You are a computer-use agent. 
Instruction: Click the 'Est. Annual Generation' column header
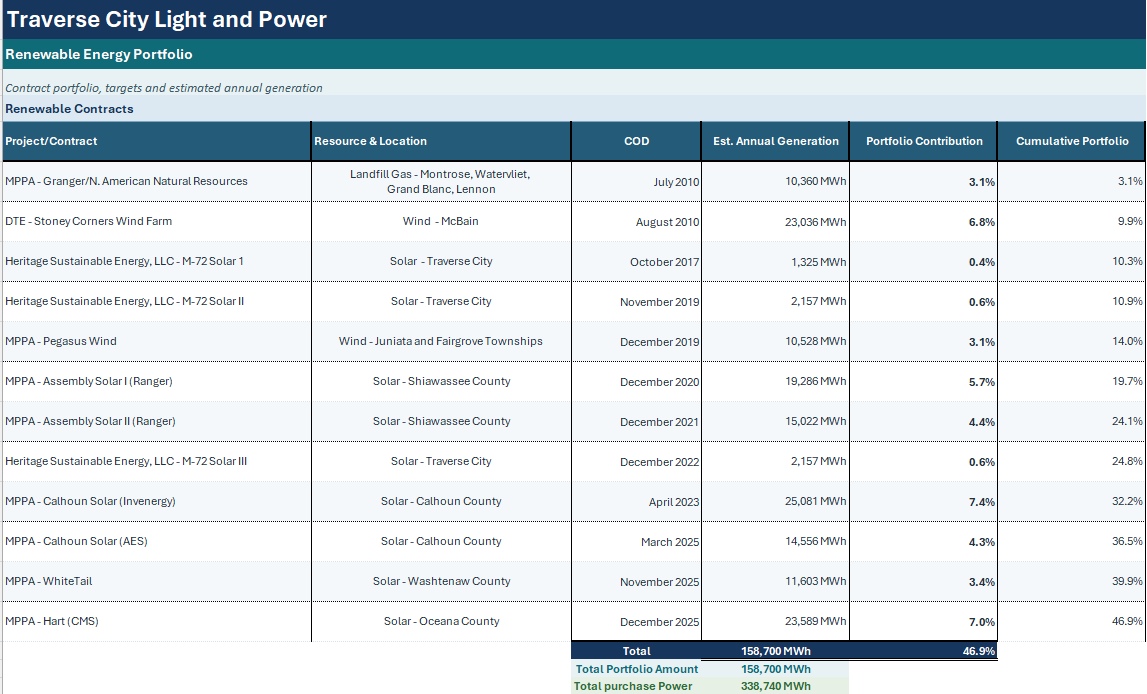point(776,141)
